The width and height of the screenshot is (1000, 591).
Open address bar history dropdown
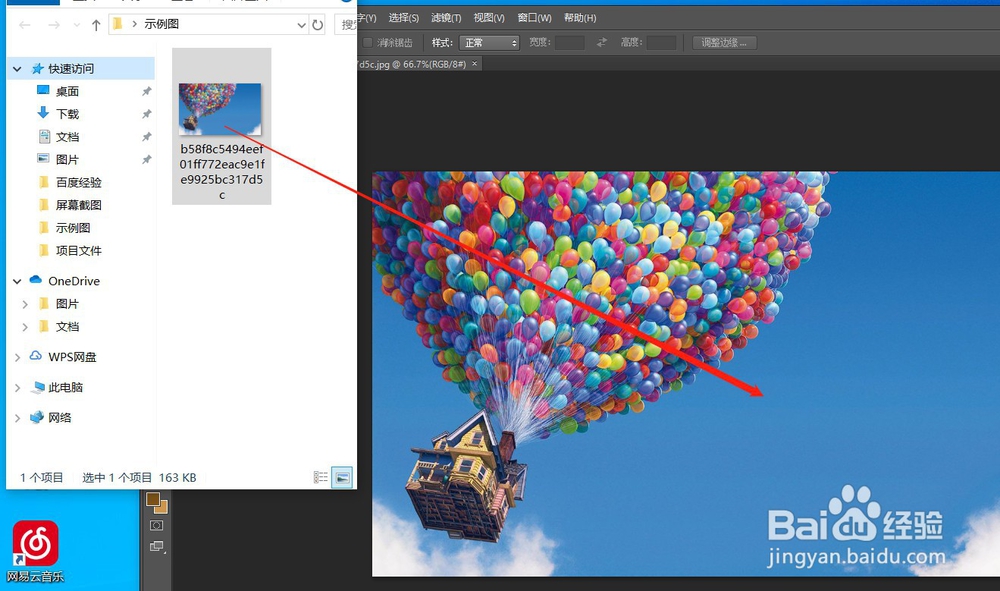click(301, 25)
